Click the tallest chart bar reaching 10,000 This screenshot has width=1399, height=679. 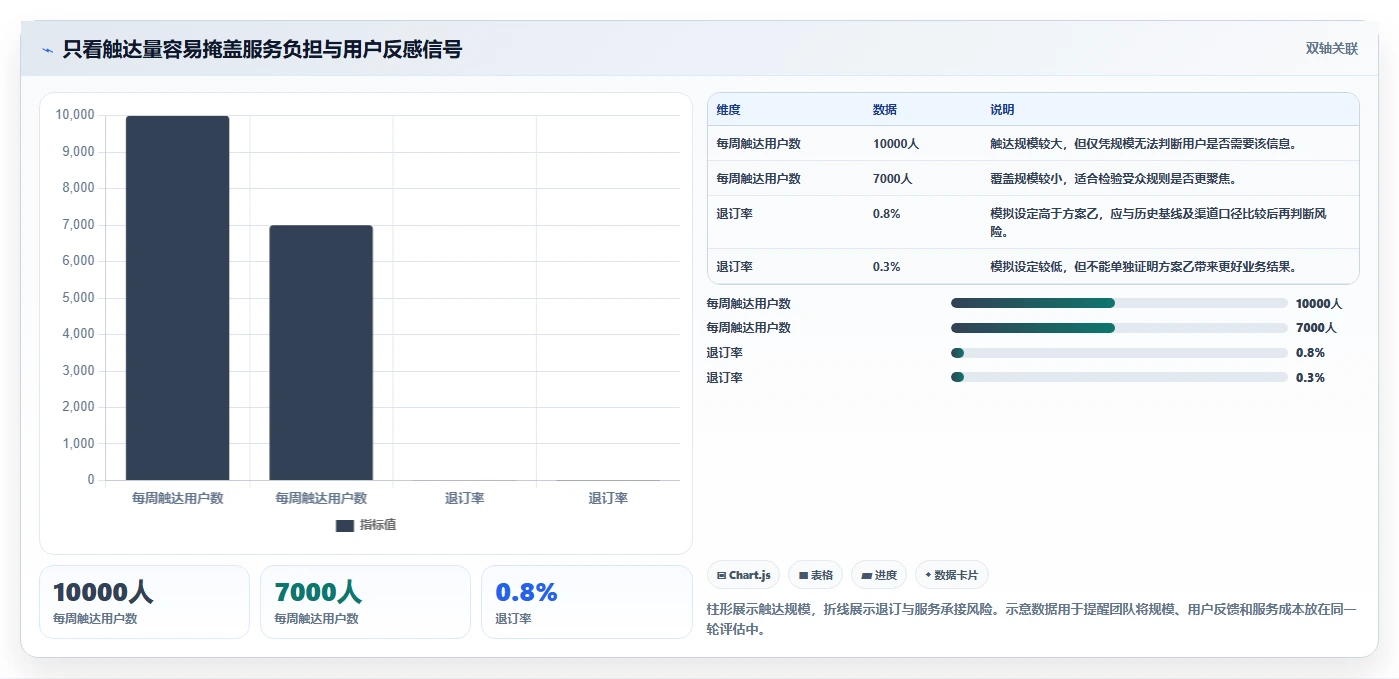tap(177, 298)
